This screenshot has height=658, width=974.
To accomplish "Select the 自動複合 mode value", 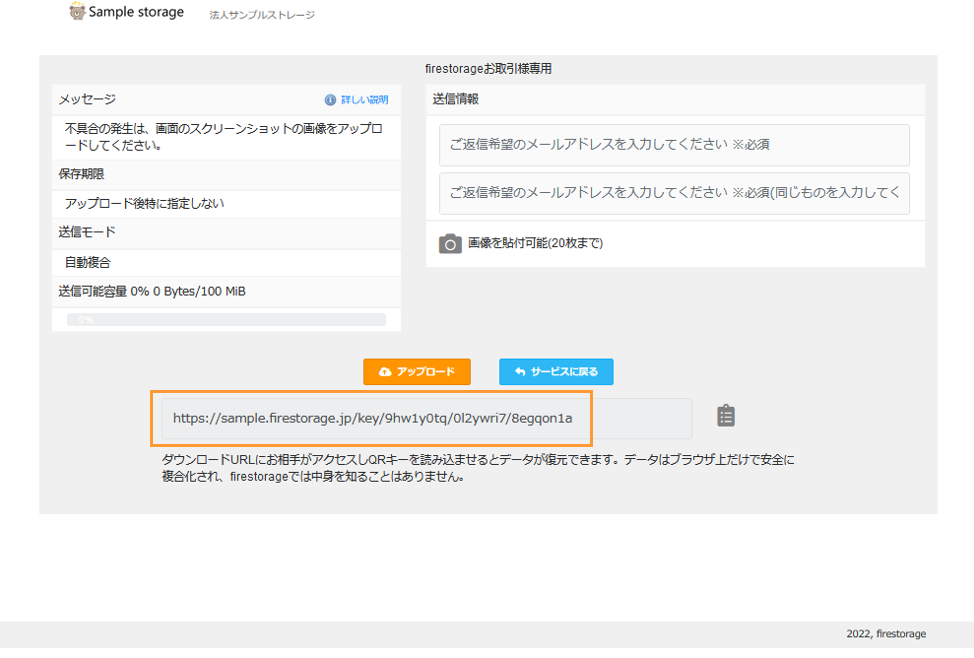I will coord(88,263).
